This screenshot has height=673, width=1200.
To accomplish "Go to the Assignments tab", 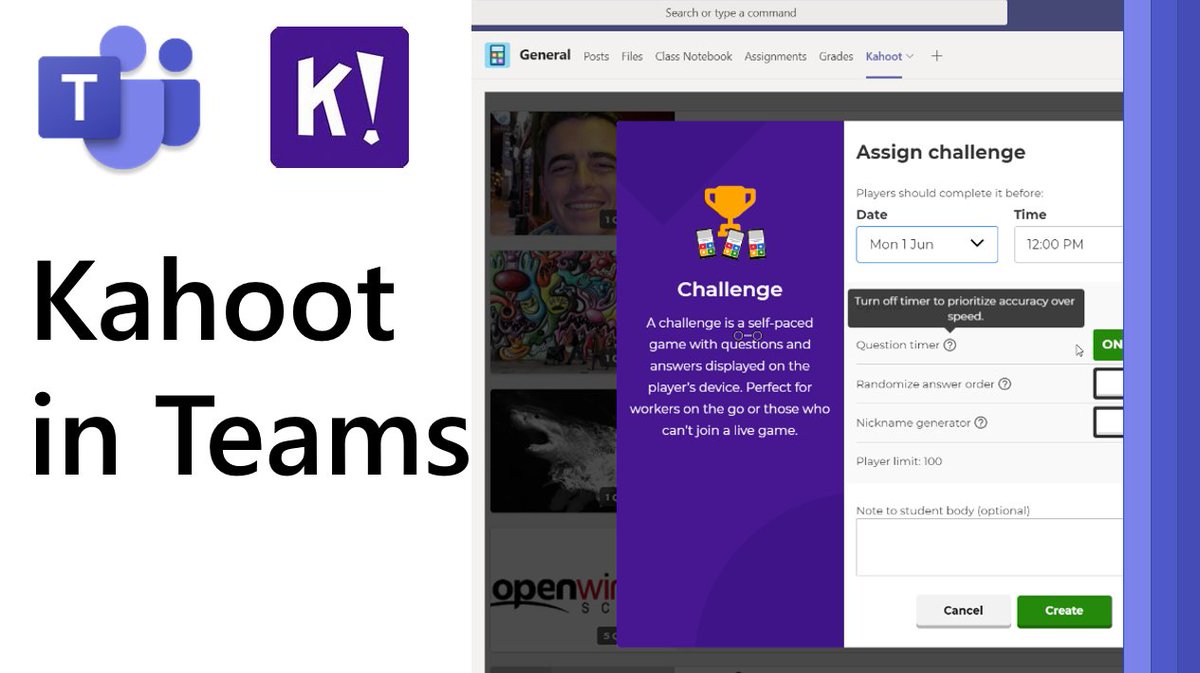I will coord(775,57).
